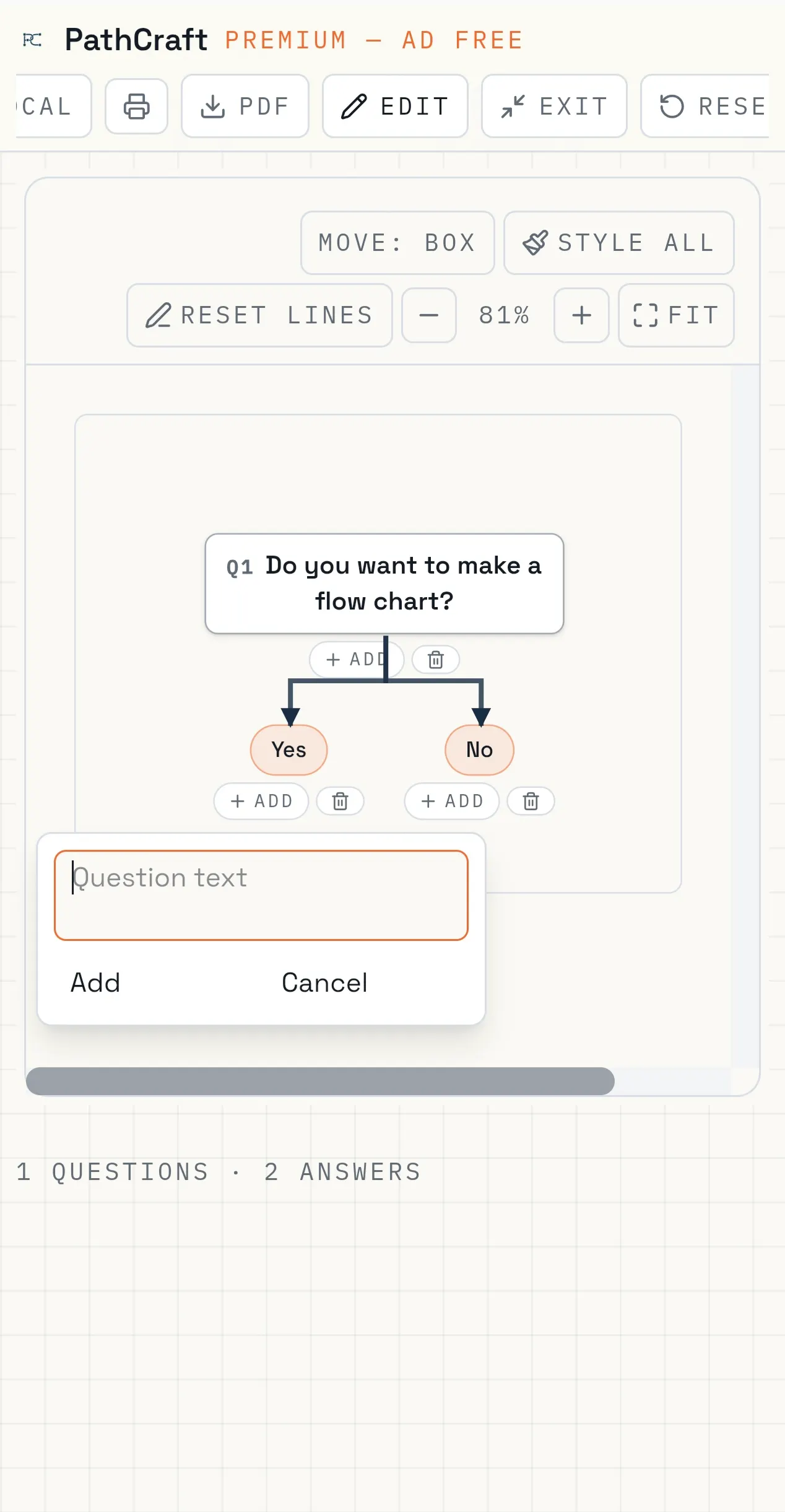Screen dimensions: 785x1512
Task: Click Reset Lines button
Action: (x=259, y=315)
